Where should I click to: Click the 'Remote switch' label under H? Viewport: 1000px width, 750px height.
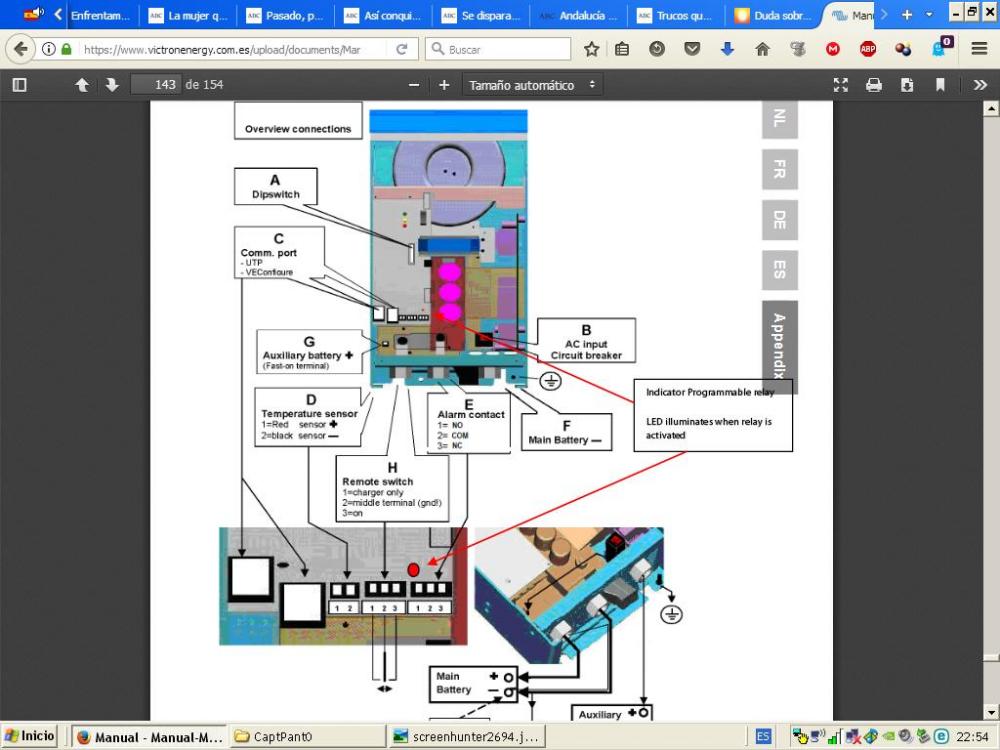point(378,482)
